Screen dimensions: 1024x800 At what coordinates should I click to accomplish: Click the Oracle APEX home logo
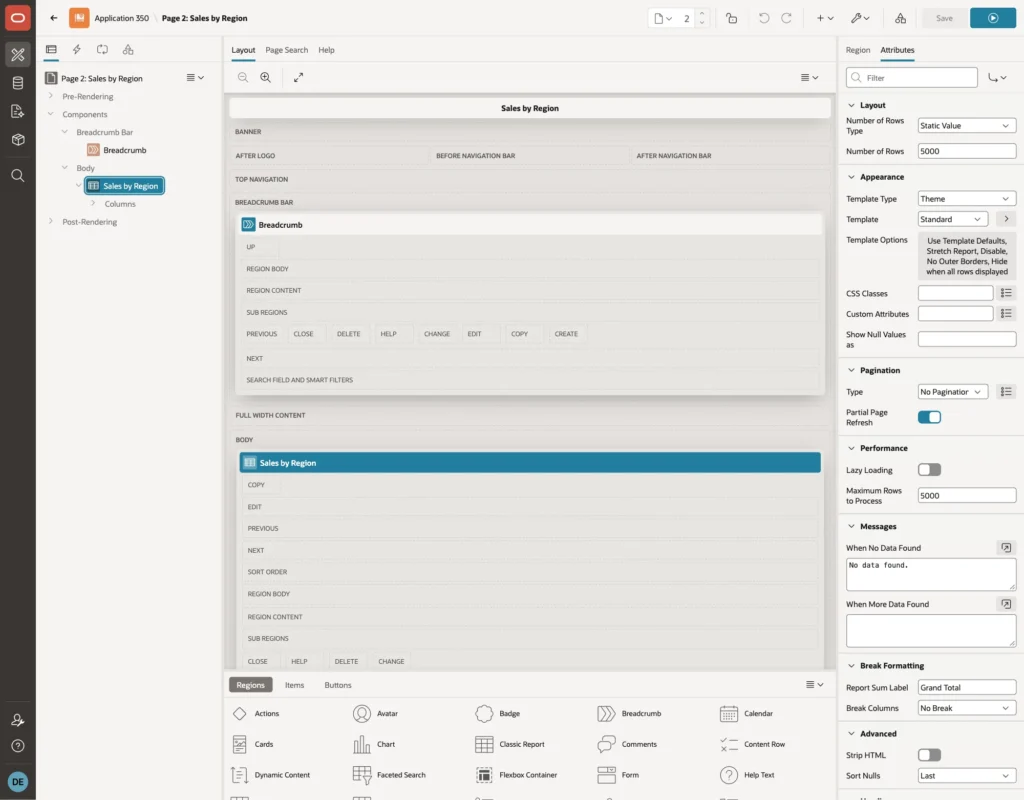(18, 18)
